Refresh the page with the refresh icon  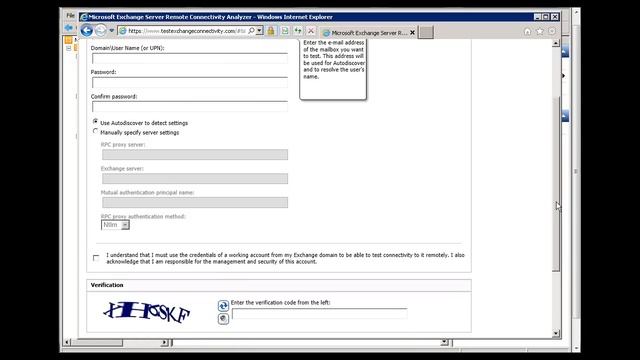coord(298,31)
